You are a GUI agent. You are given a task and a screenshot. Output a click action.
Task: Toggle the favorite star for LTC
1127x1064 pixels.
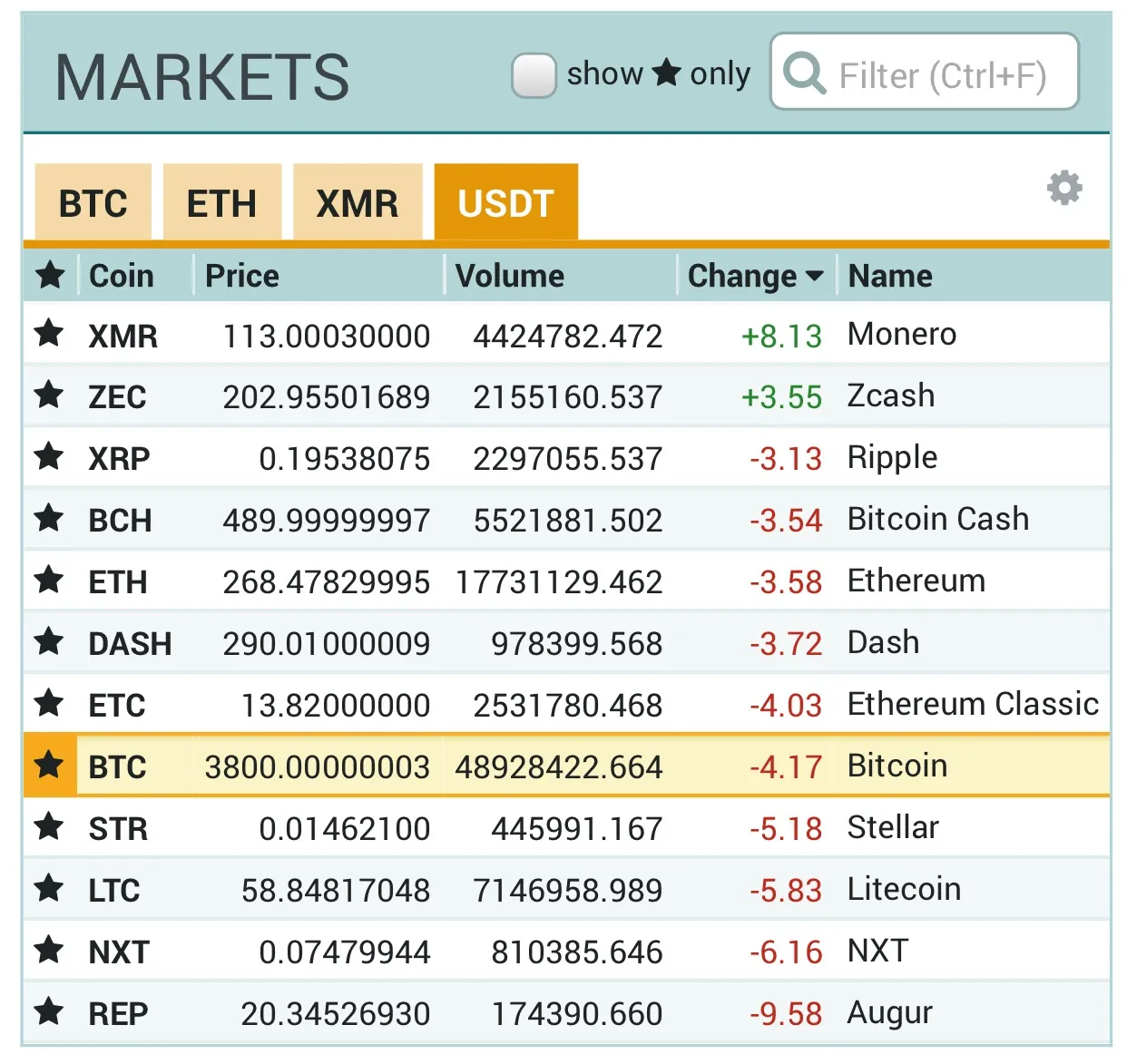pos(49,889)
